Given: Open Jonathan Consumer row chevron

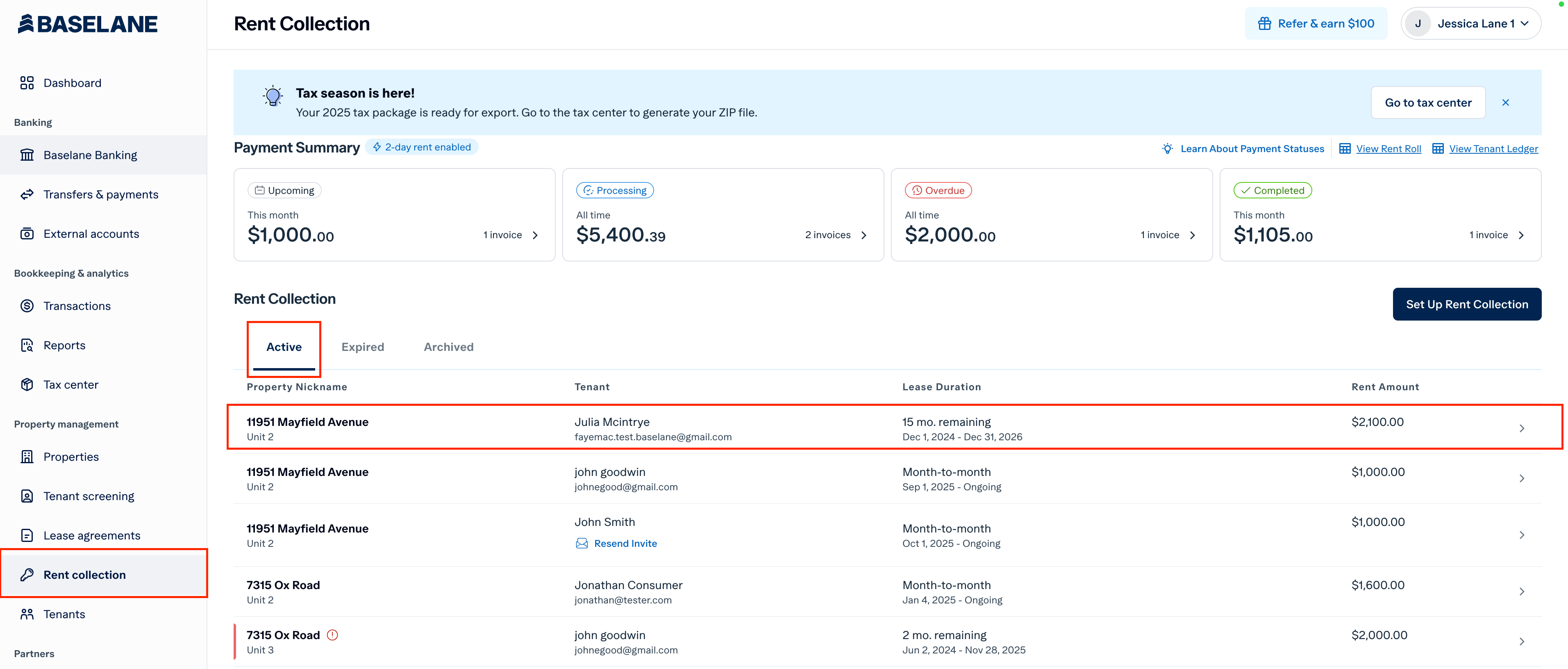Looking at the screenshot, I should [x=1522, y=592].
